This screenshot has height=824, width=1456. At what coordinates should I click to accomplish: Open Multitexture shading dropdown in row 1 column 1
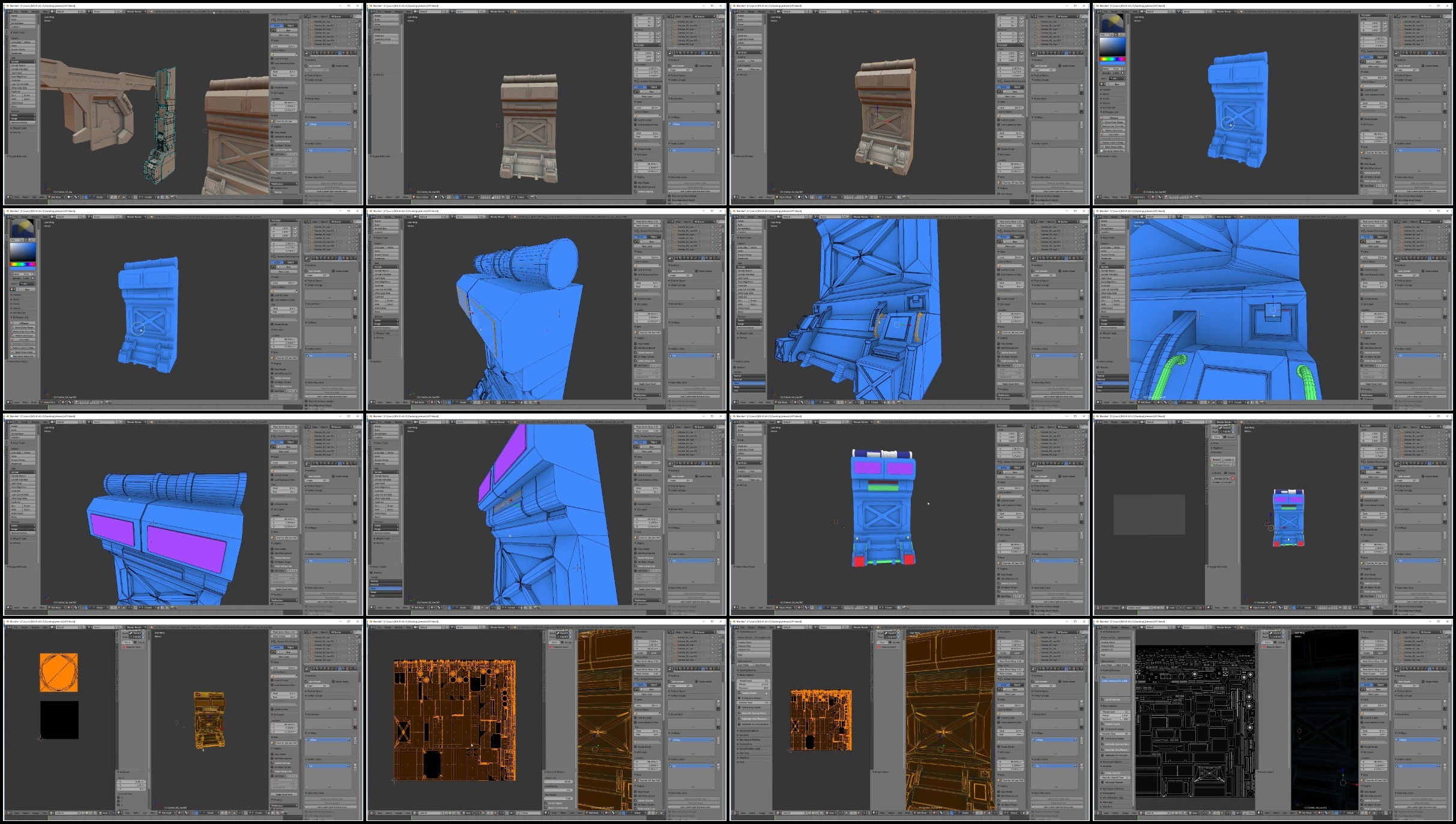click(284, 184)
